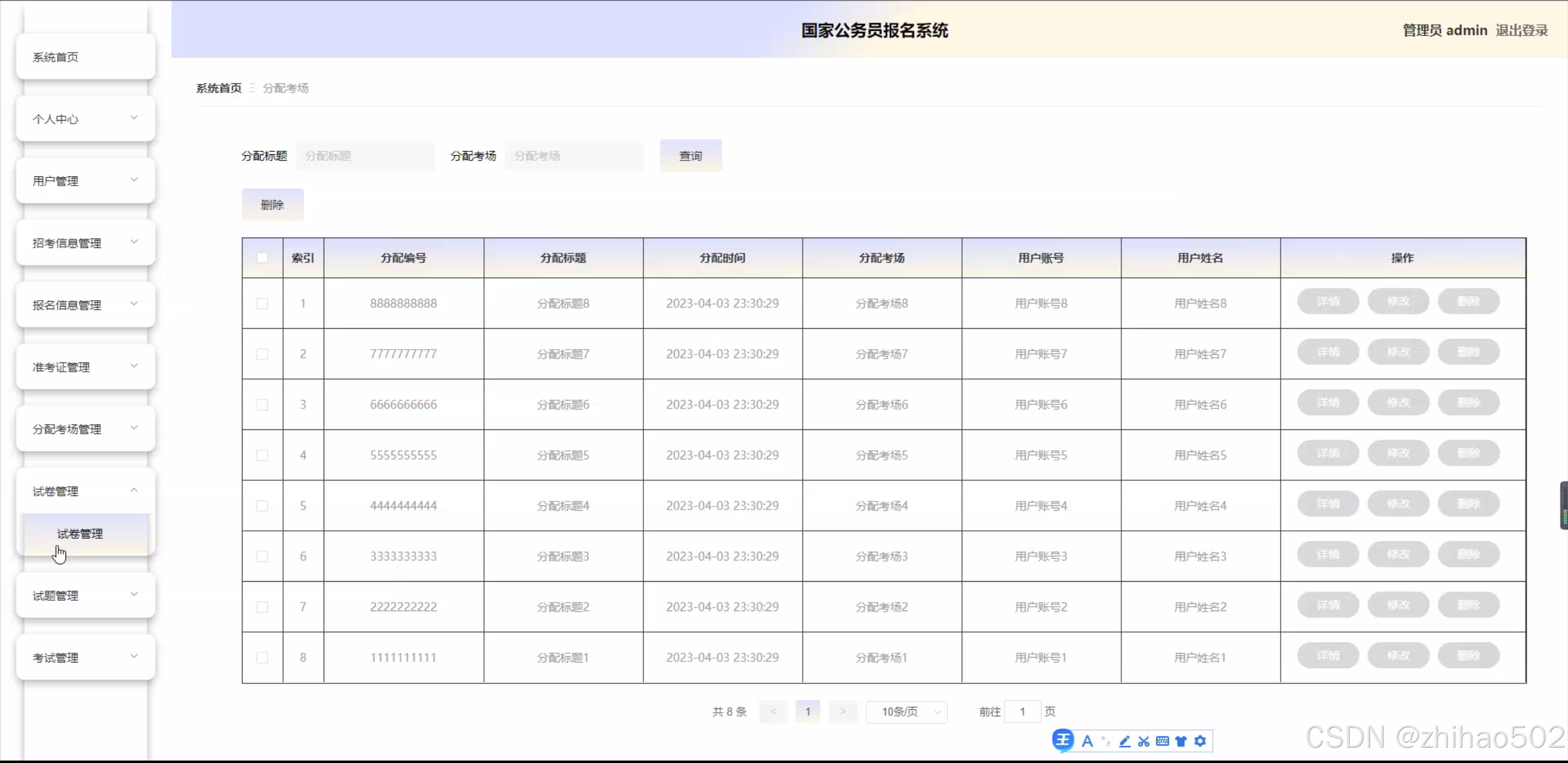1568x763 pixels.
Task: Check the row with 8888888888
Action: coord(262,303)
